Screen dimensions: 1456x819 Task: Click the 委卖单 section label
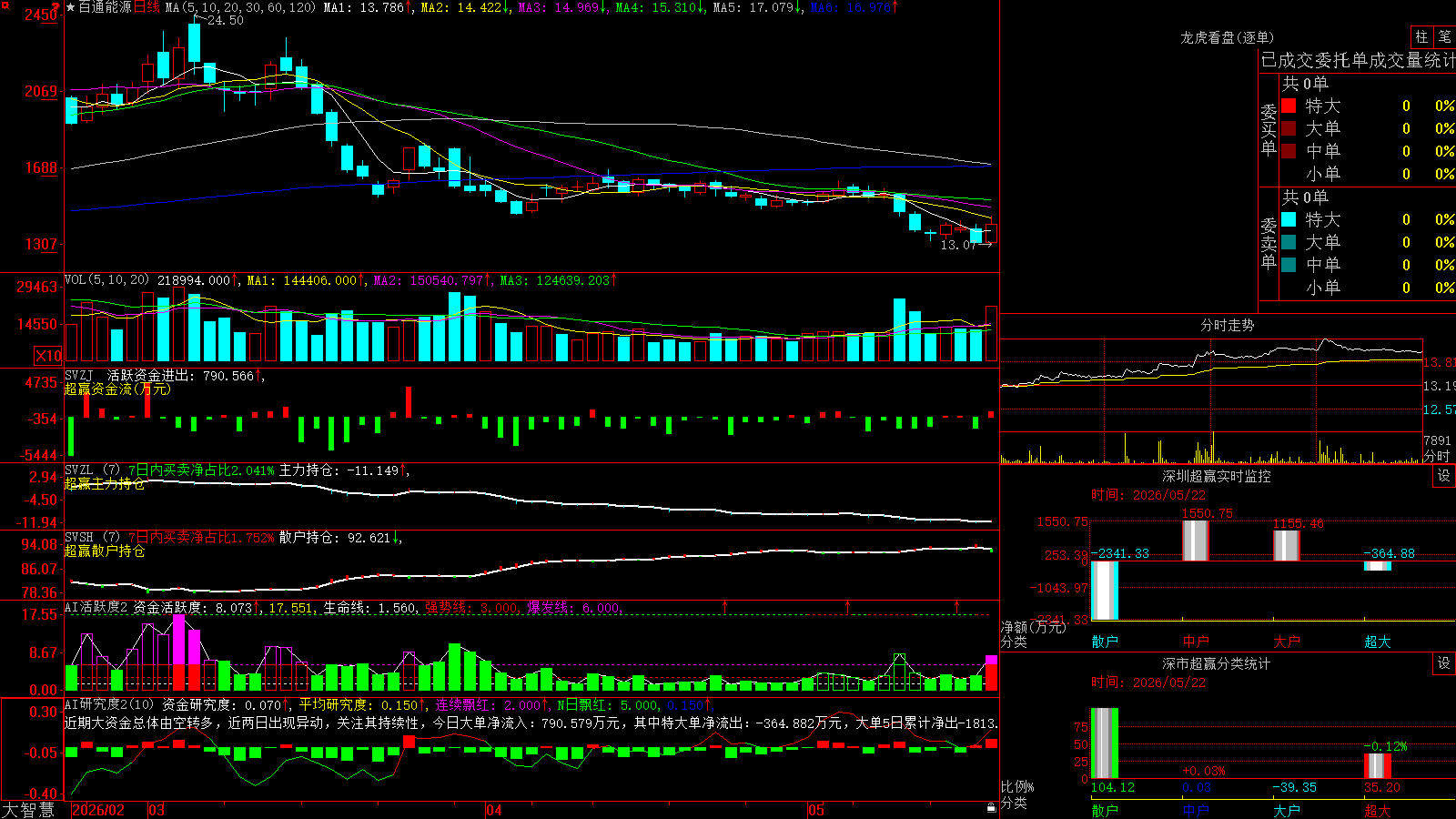click(1269, 242)
